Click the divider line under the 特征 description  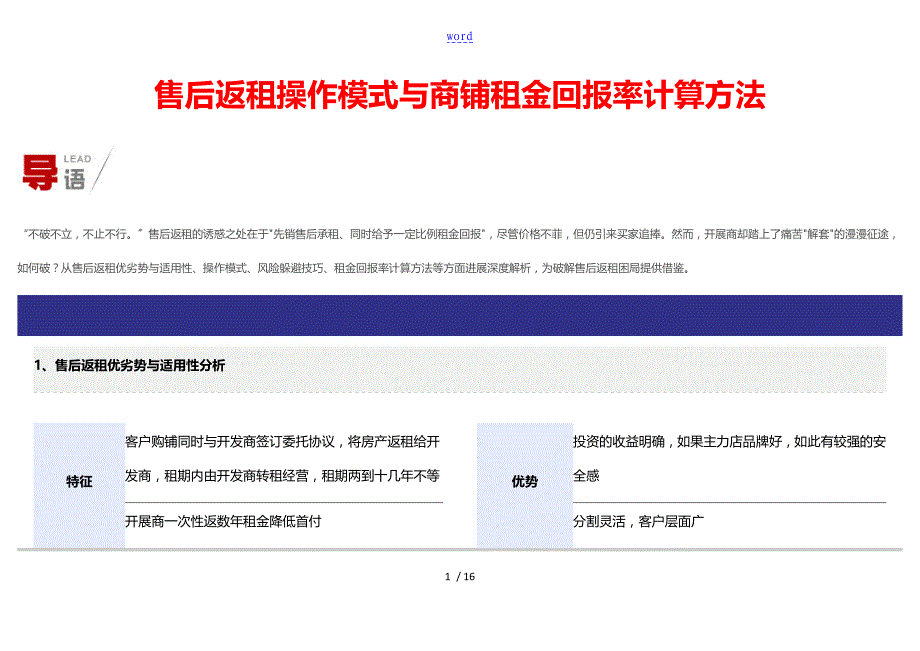coord(283,502)
